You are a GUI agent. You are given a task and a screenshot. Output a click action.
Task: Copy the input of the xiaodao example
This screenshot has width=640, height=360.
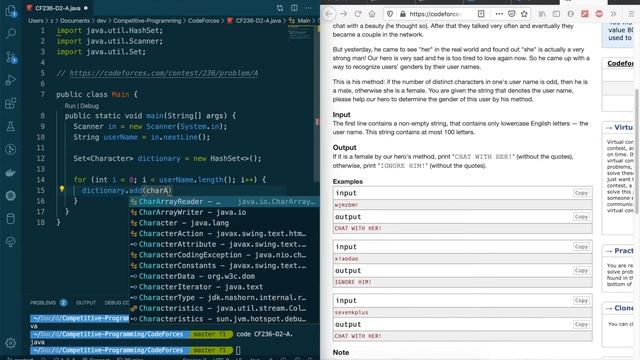[581, 247]
